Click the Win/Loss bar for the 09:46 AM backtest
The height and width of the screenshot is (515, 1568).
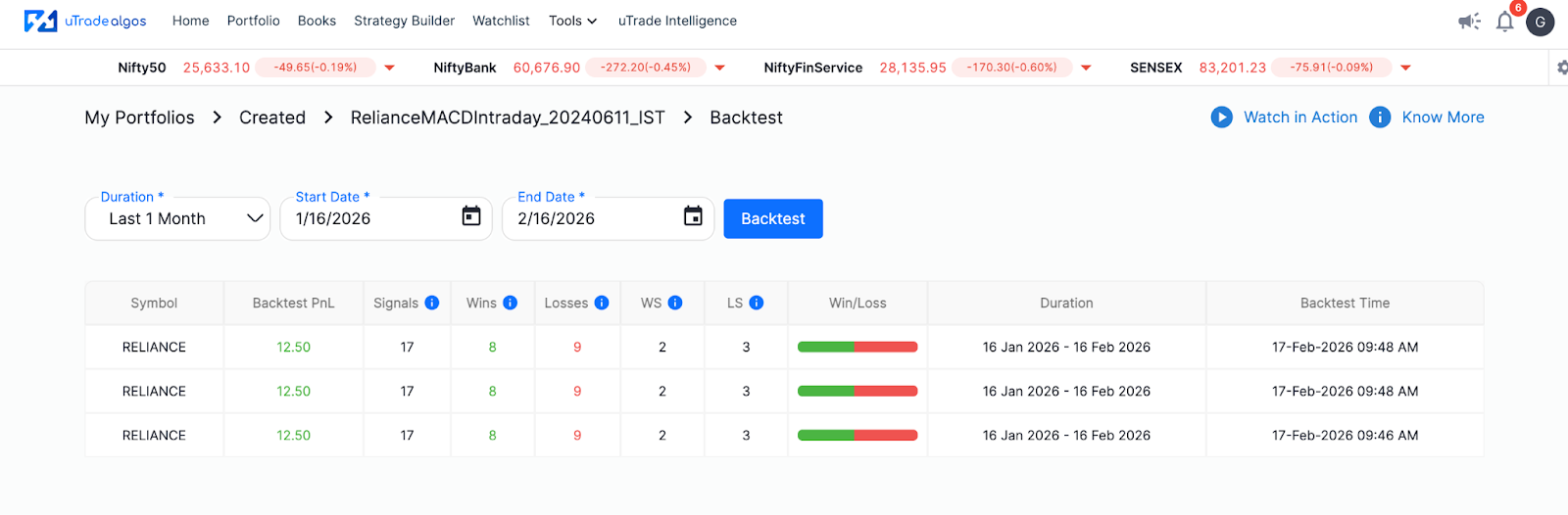coord(857,435)
